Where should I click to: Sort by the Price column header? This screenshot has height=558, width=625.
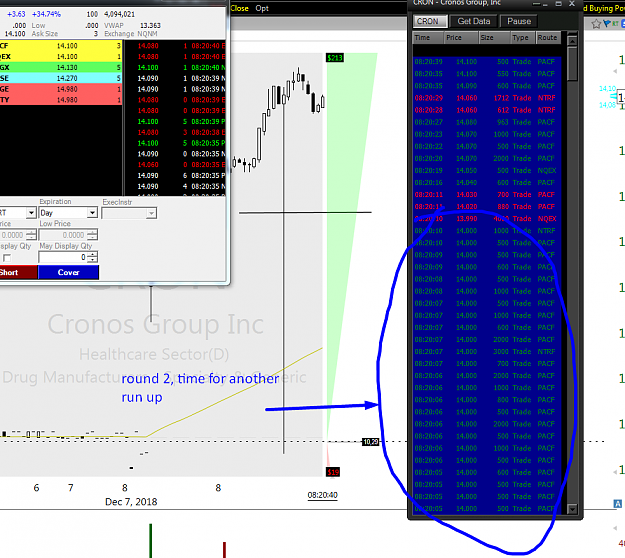(x=461, y=38)
